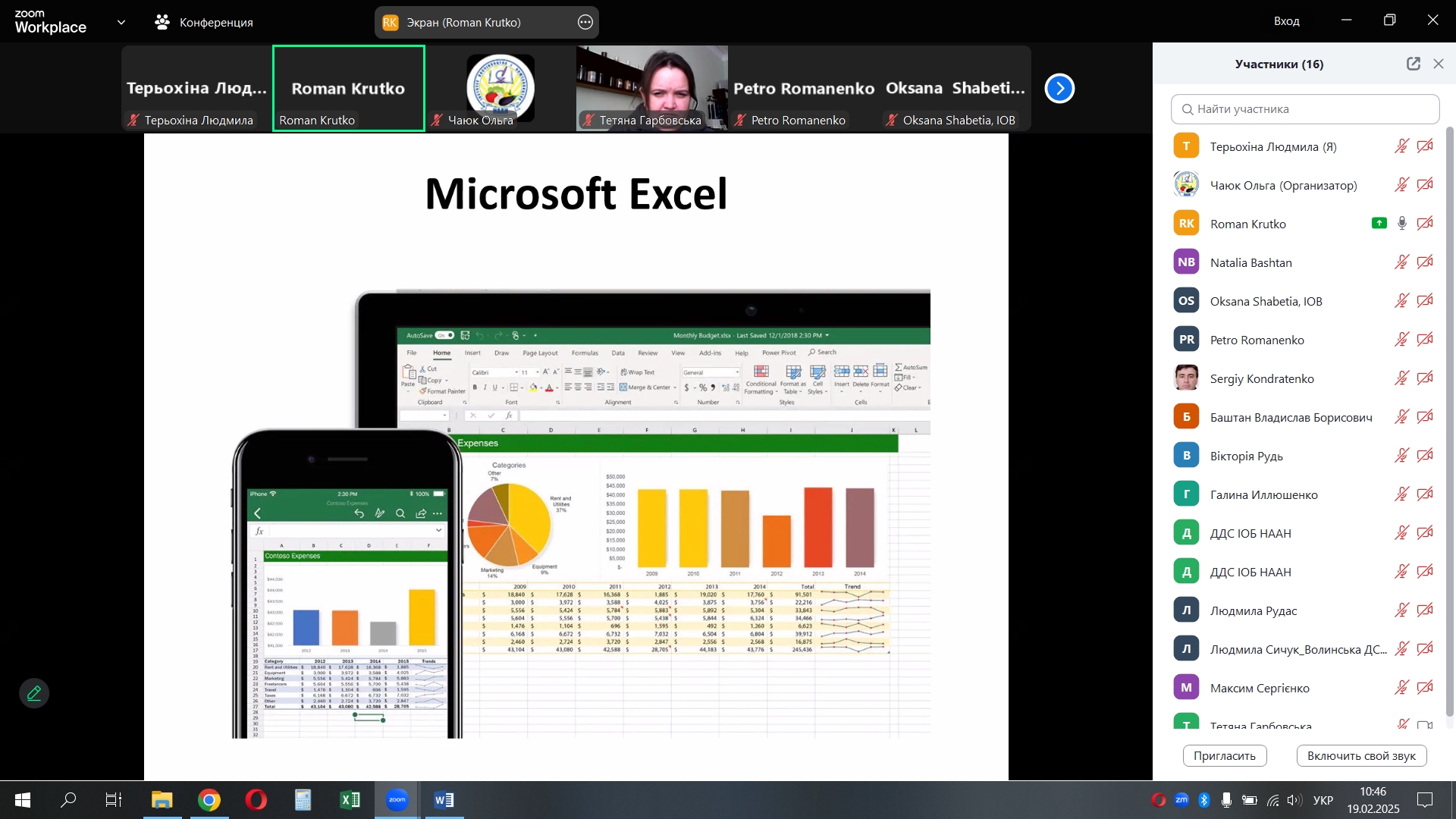Screen dimensions: 1456x819
Task: Click camera-off icon for Галина Иллюшенко
Action: [1425, 494]
